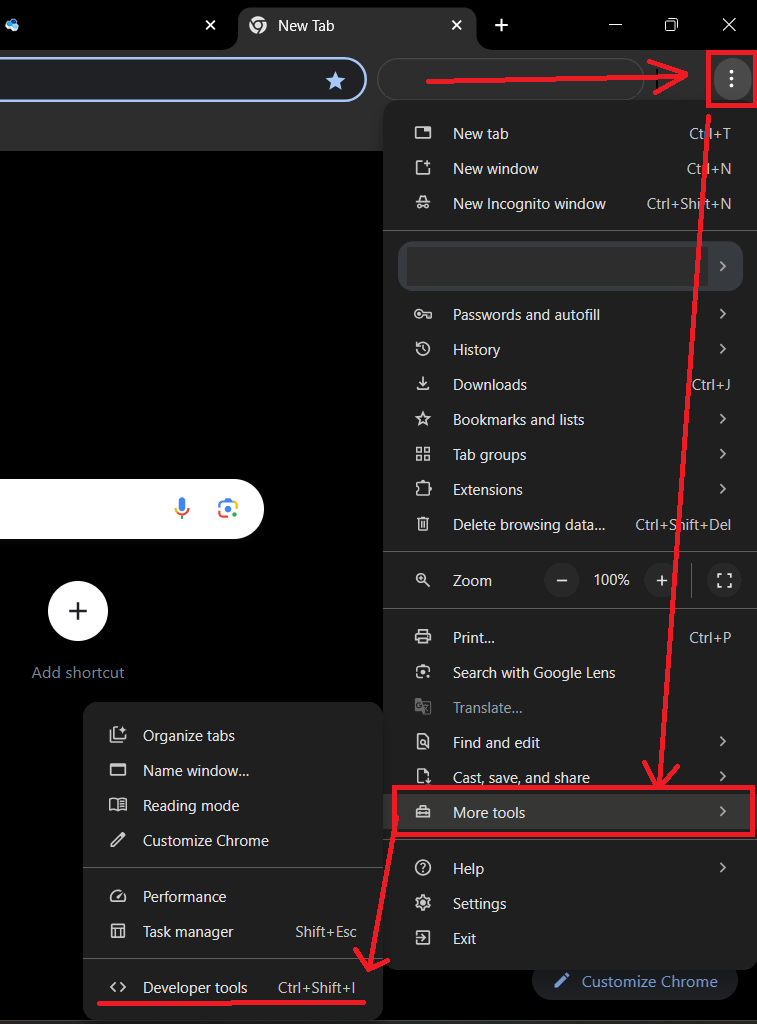Click the address bar field
Image resolution: width=757 pixels, height=1024 pixels.
[182, 80]
